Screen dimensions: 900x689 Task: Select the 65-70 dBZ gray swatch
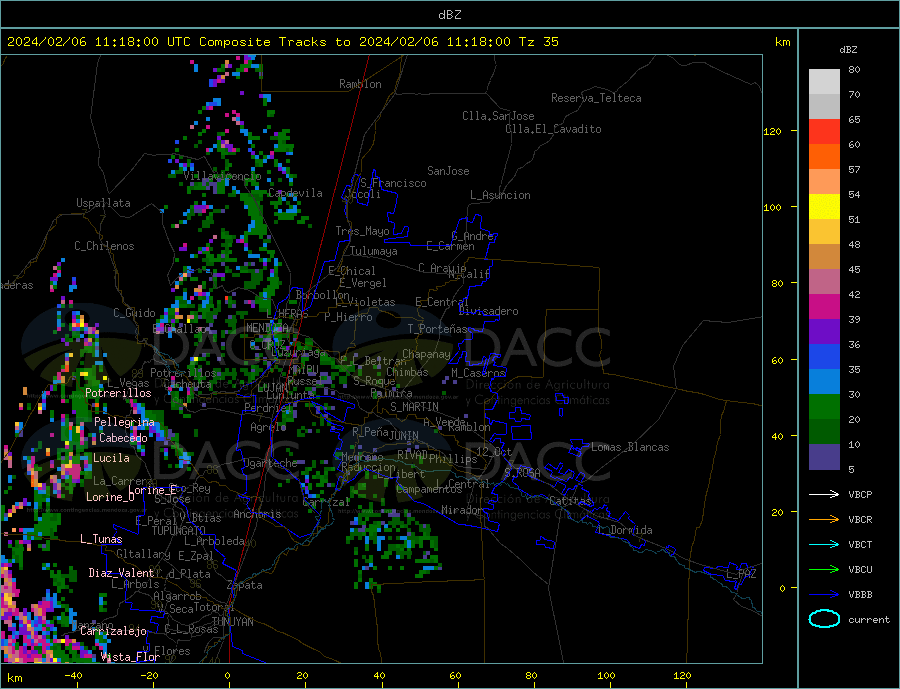(824, 106)
